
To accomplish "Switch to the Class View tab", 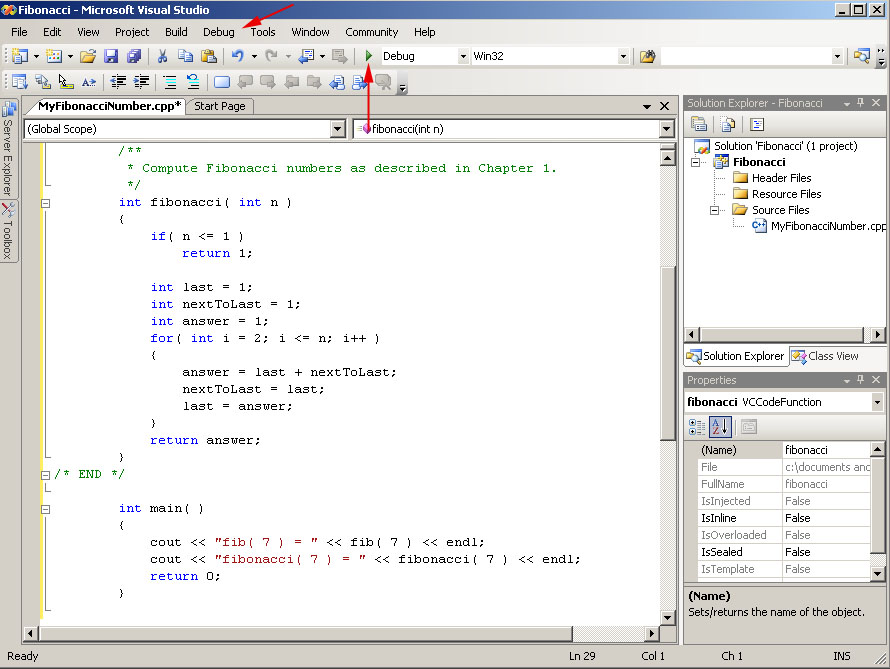I will click(826, 356).
